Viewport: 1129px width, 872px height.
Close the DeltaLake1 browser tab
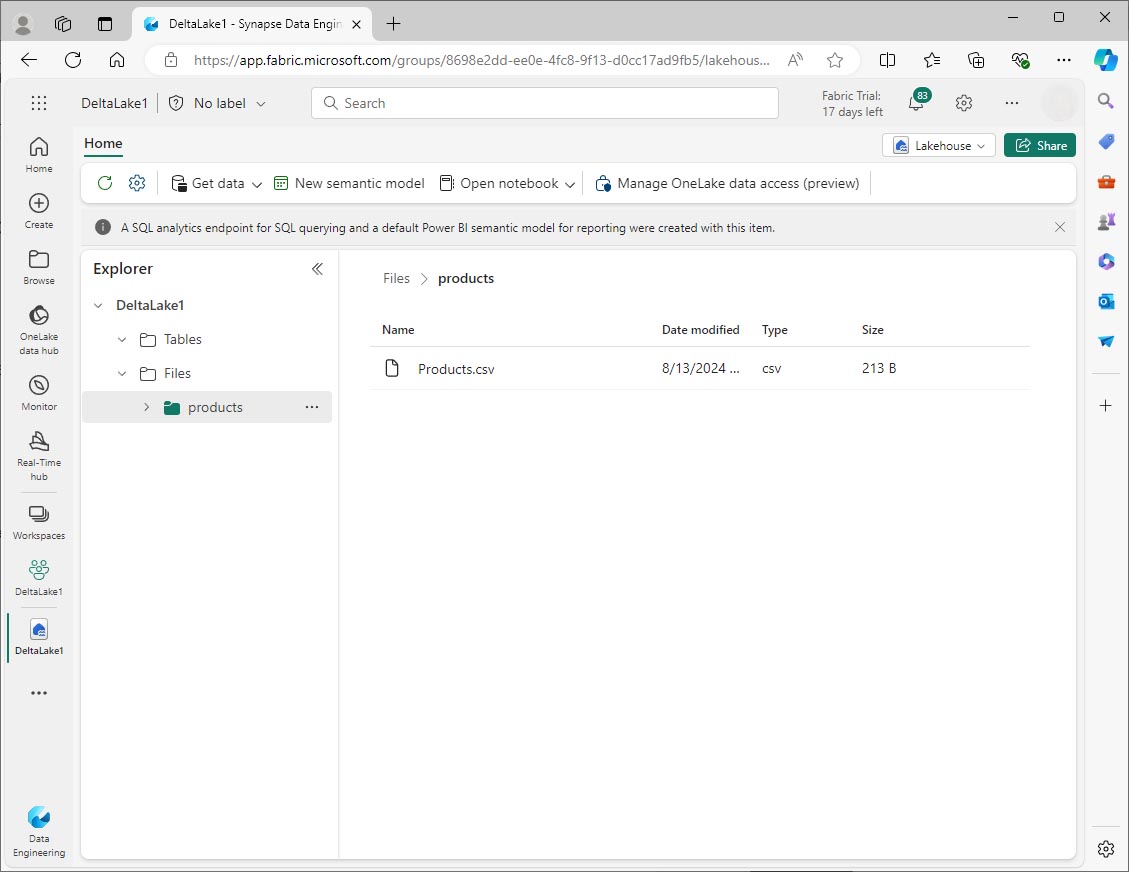coord(356,24)
